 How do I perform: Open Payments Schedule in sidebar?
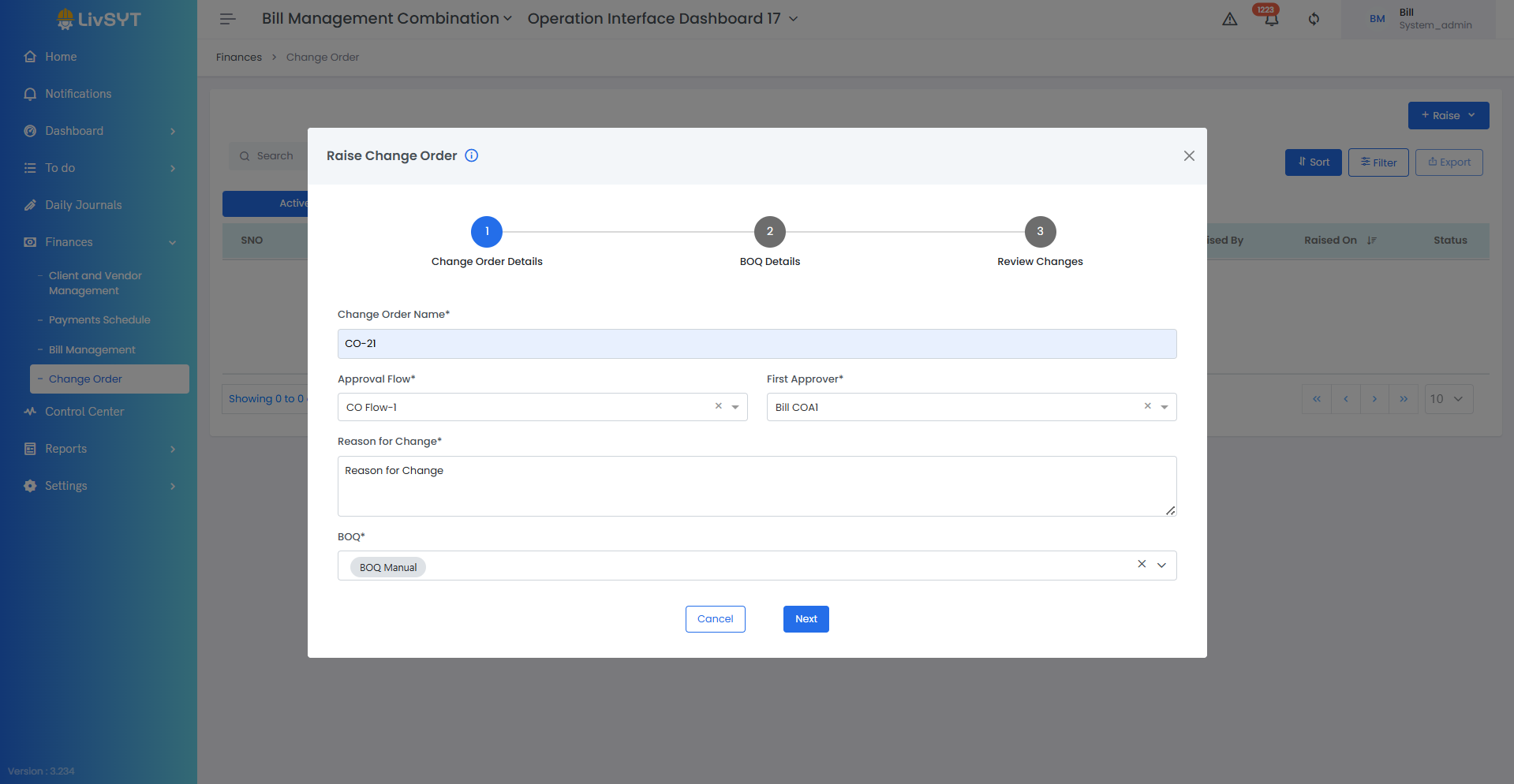pos(99,320)
